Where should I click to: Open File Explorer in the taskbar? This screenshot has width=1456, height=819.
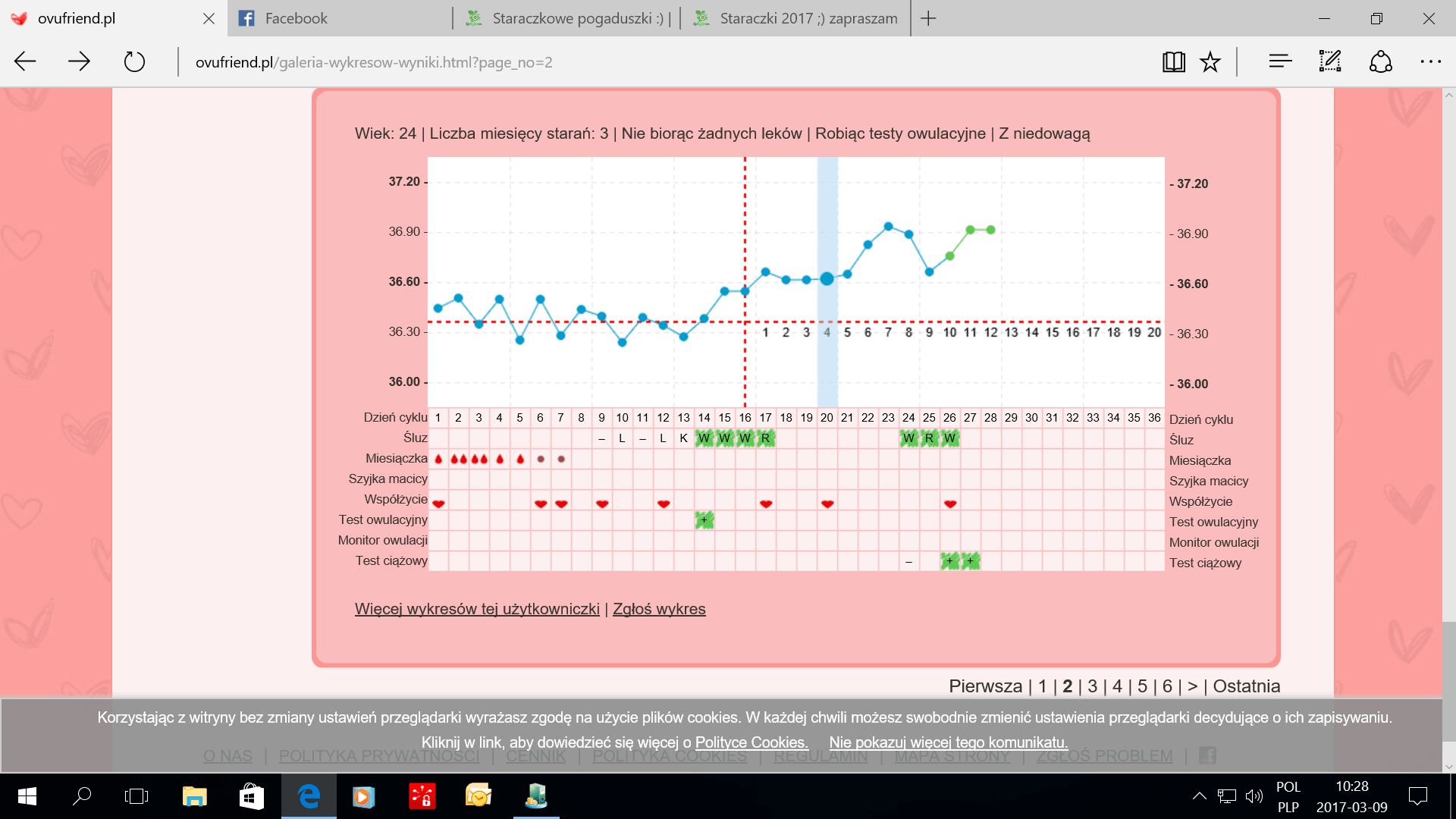(195, 796)
